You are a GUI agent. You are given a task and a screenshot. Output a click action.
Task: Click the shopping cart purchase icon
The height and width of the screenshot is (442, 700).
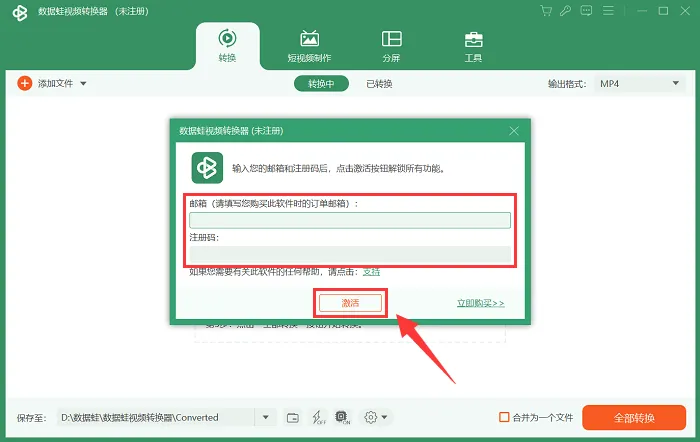pos(546,11)
